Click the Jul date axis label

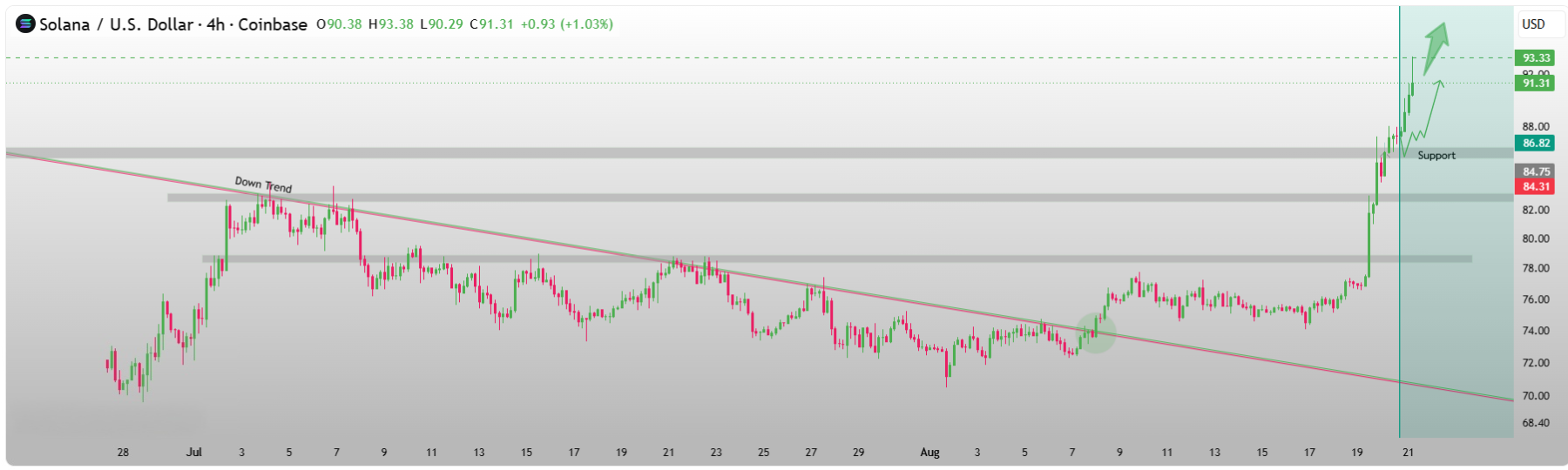[x=194, y=452]
